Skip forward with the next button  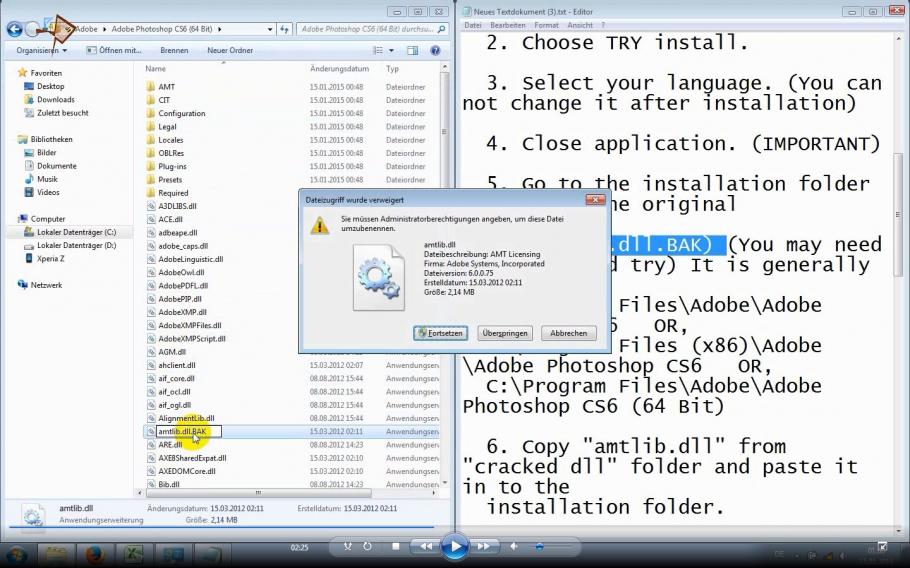point(483,547)
